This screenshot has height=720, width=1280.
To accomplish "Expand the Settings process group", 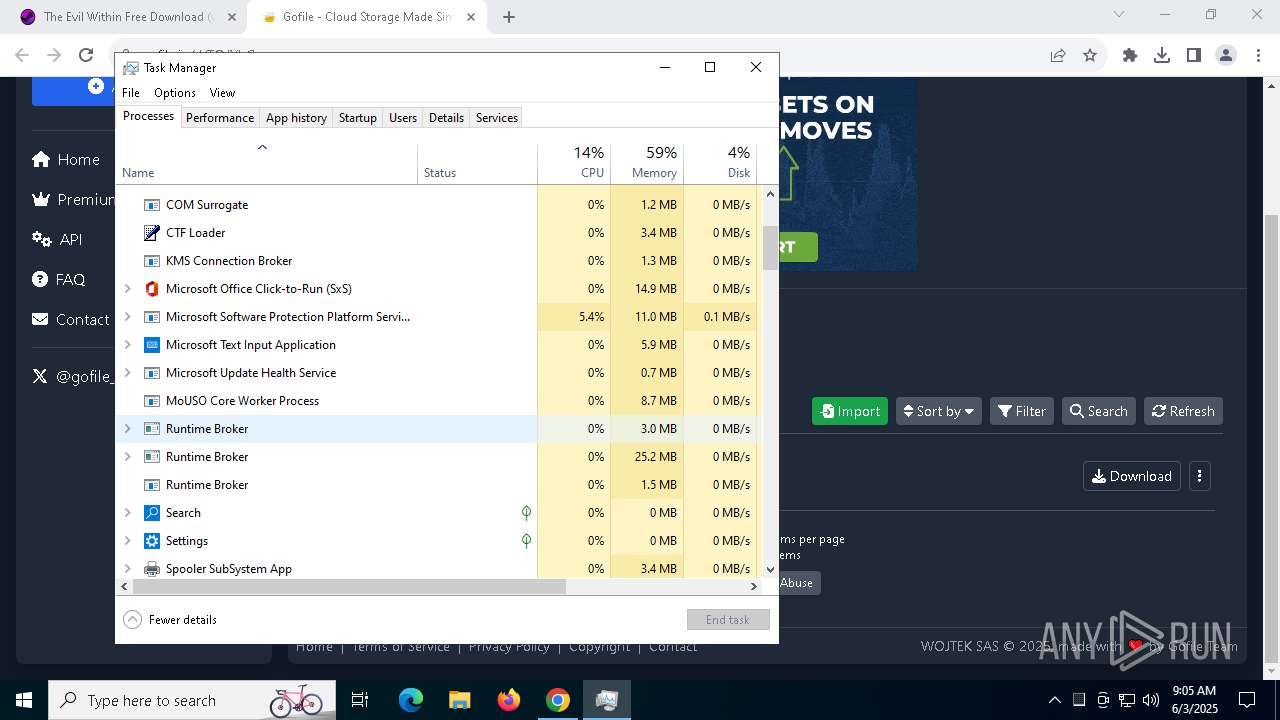I will coord(127,541).
